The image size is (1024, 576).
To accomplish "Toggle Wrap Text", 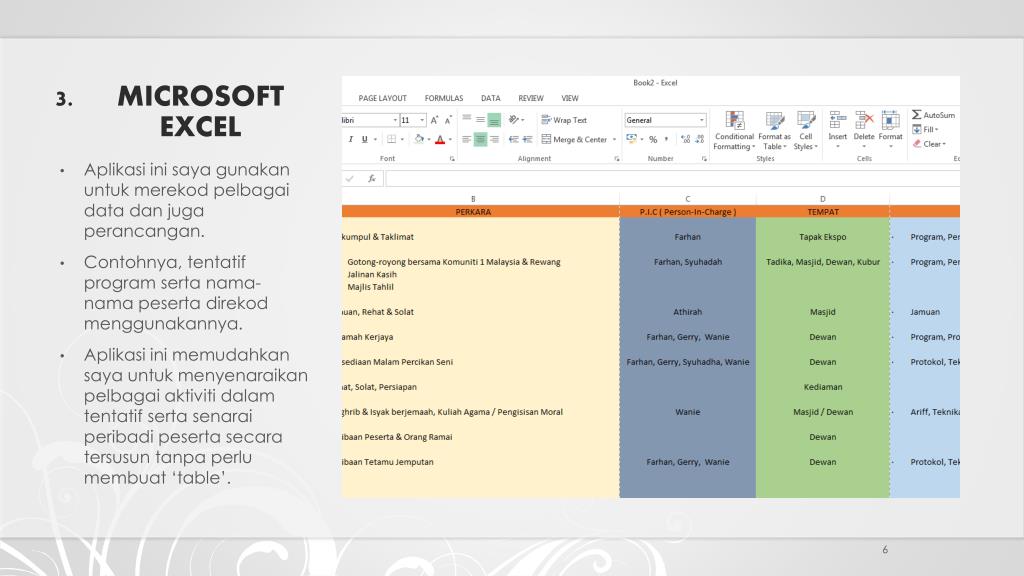I will pos(564,120).
